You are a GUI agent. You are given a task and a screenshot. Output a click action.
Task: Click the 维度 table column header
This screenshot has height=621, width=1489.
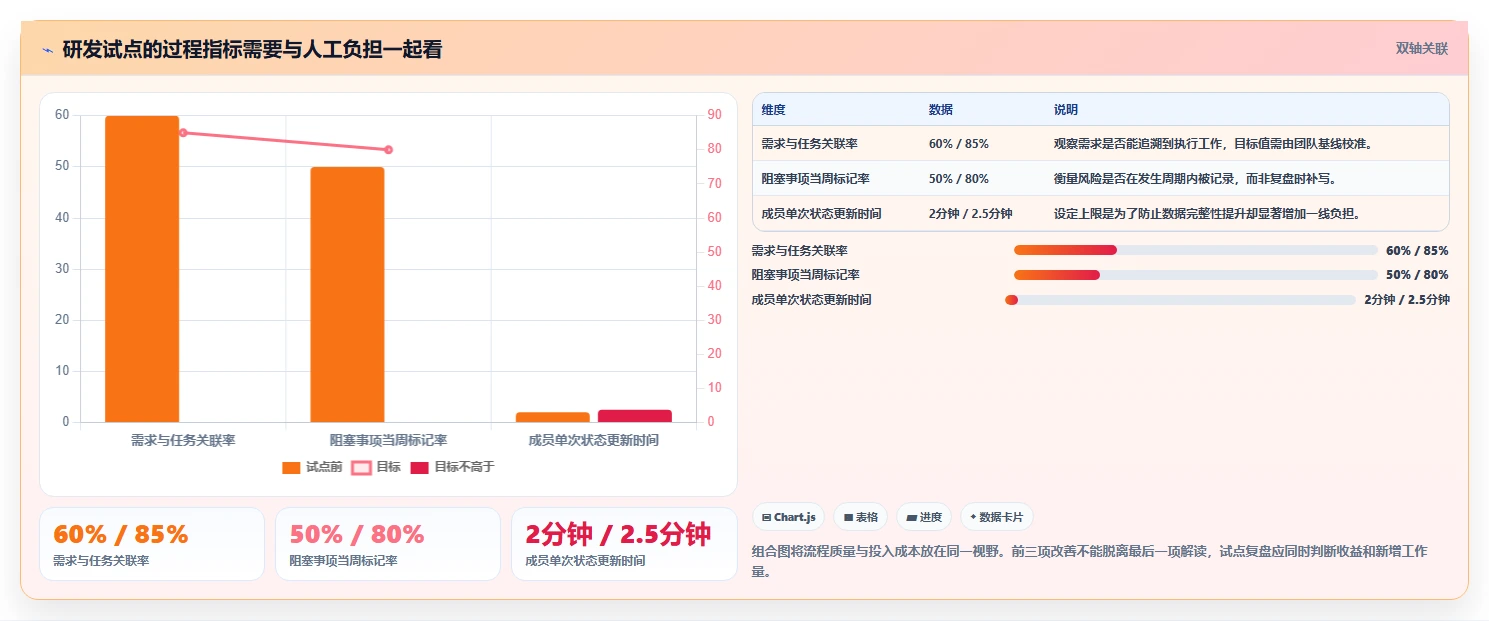[x=773, y=109]
